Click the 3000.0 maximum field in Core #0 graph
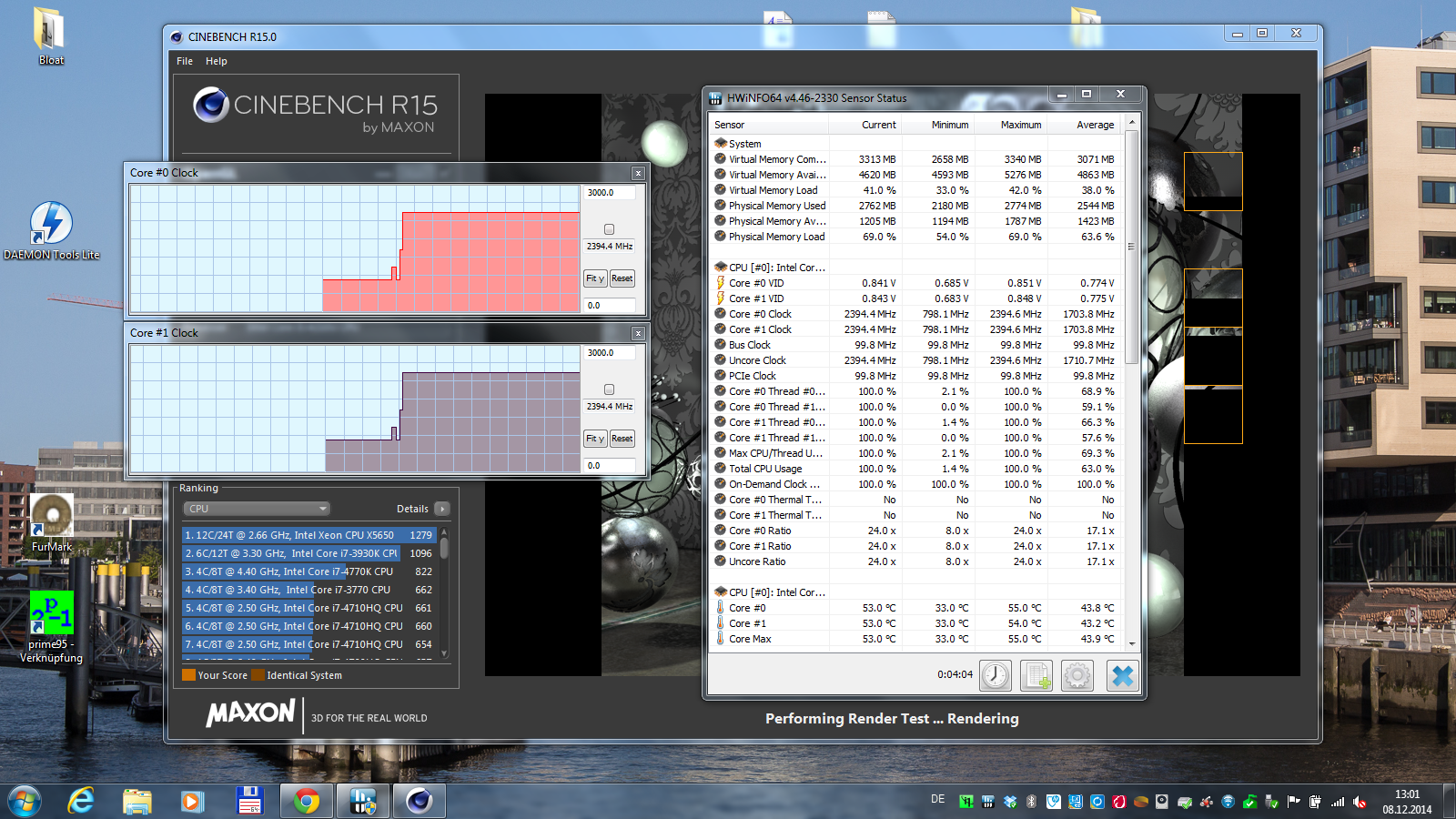The width and height of the screenshot is (1456, 819). click(609, 193)
